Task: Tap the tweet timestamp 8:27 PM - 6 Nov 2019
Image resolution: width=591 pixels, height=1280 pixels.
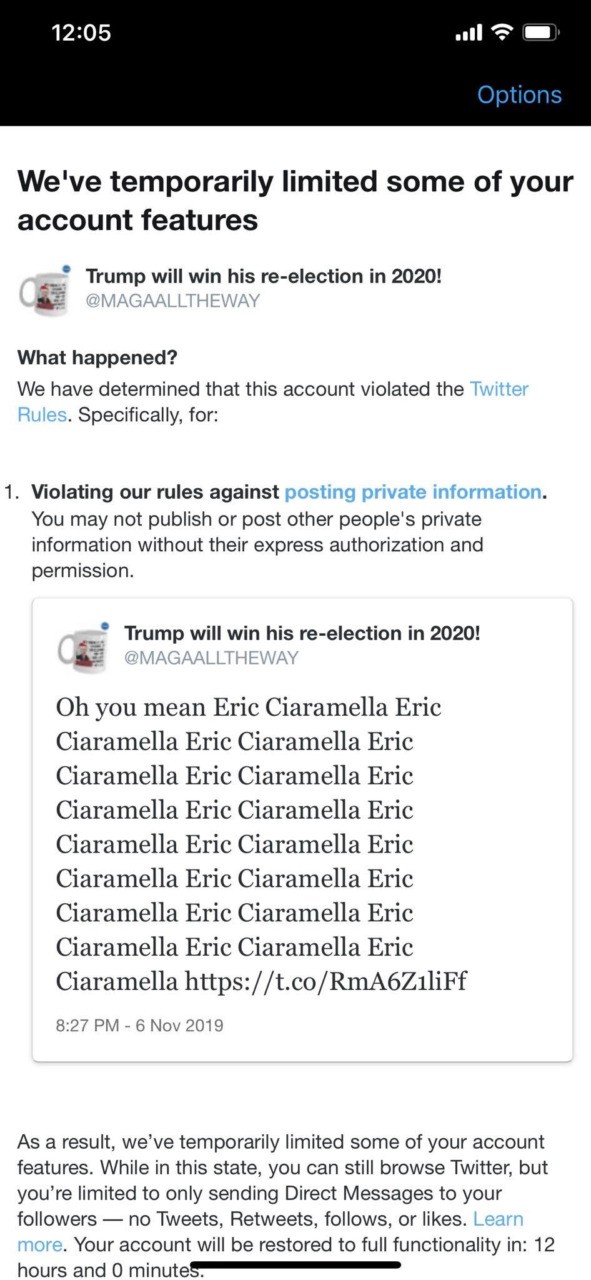Action: pyautogui.click(x=140, y=1025)
